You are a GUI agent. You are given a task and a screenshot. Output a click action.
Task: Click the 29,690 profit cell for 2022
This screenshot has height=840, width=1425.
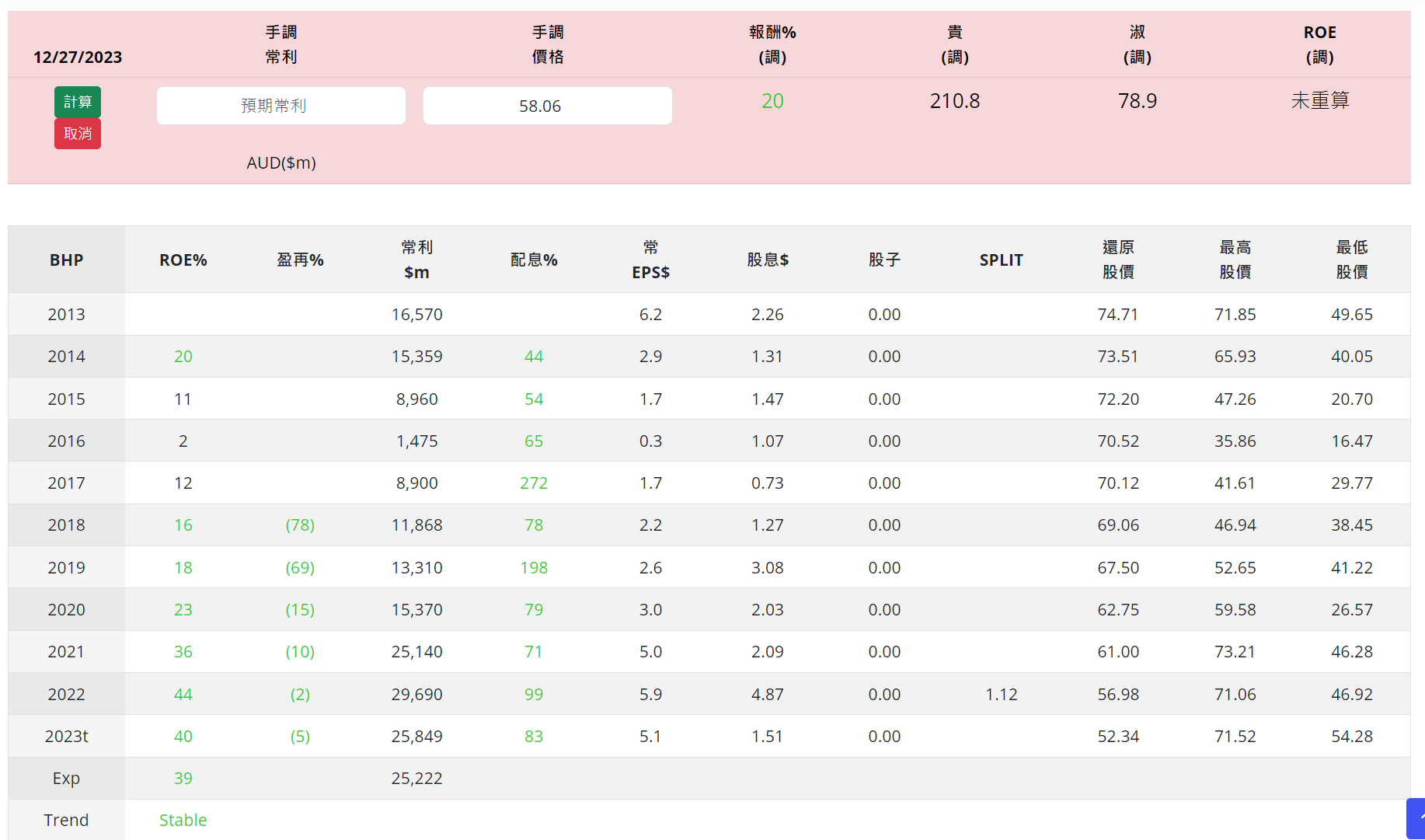pos(417,695)
